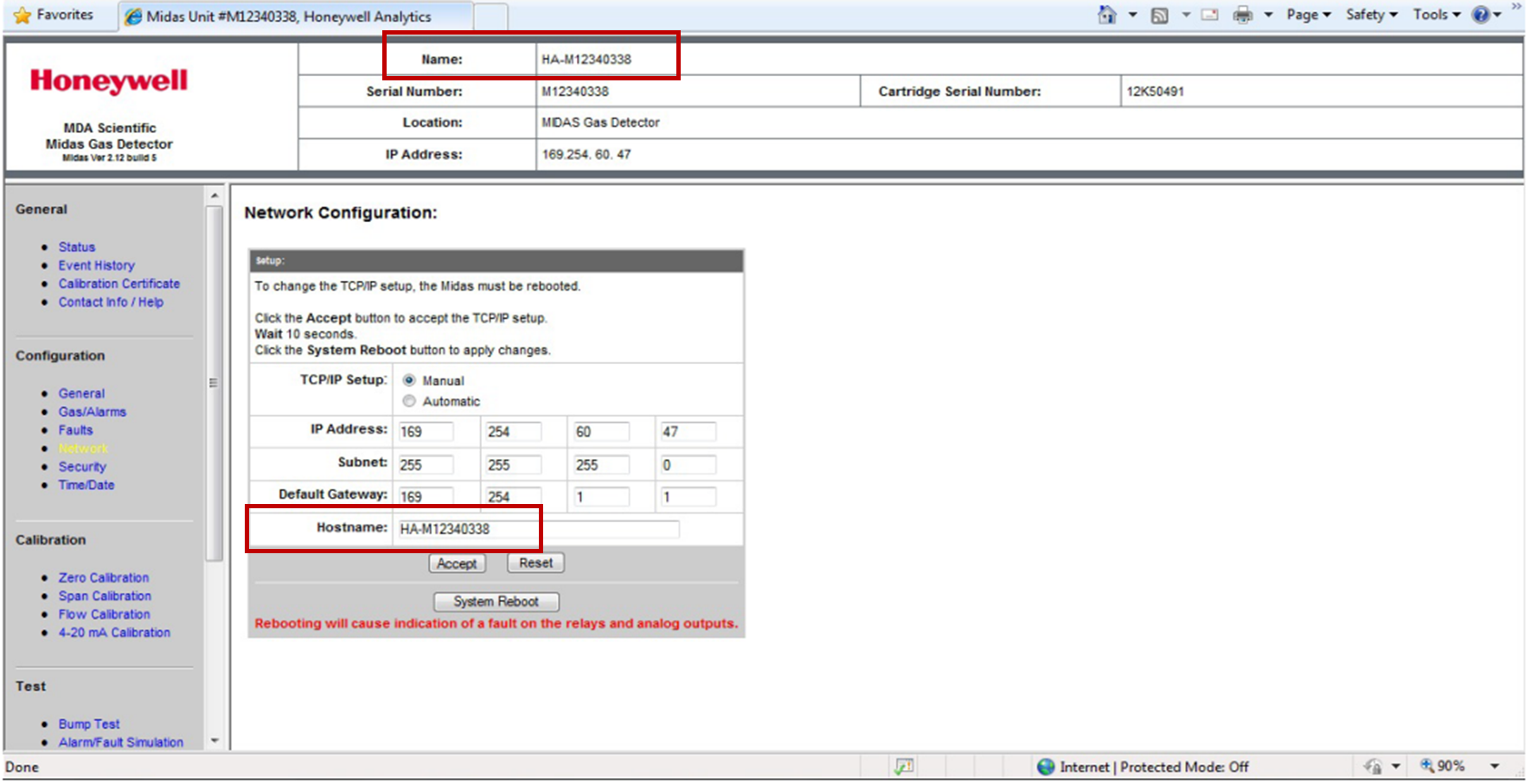Open the Tools menu
This screenshot has width=1530, height=784.
[1437, 15]
